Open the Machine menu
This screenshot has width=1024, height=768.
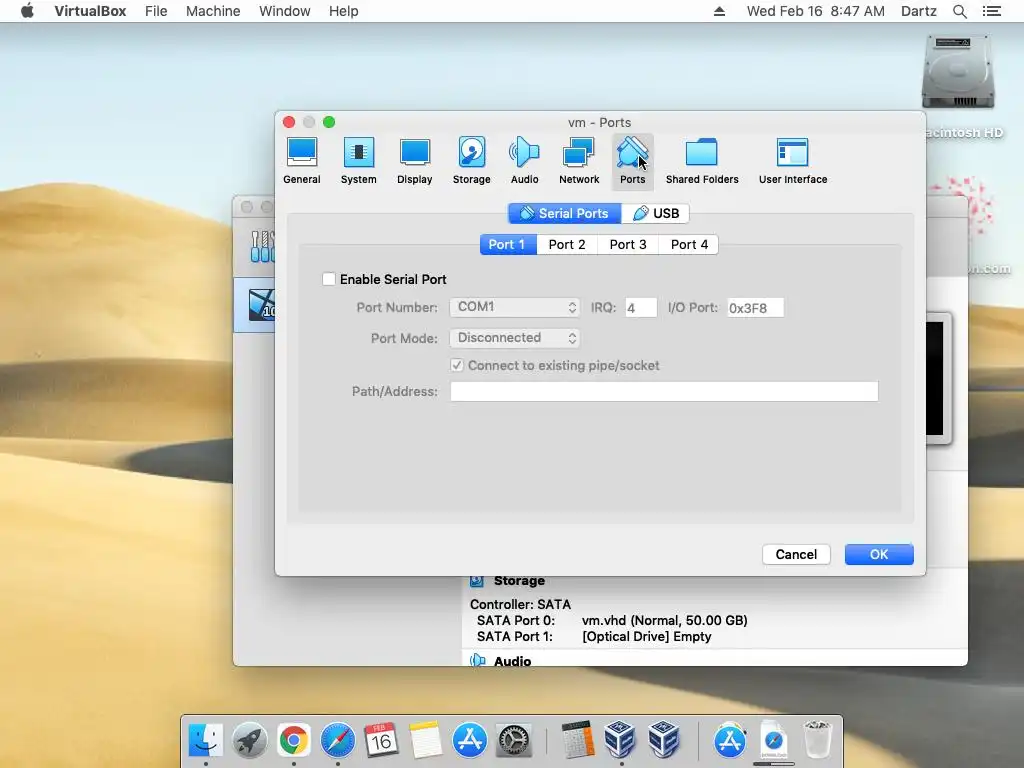tap(213, 11)
